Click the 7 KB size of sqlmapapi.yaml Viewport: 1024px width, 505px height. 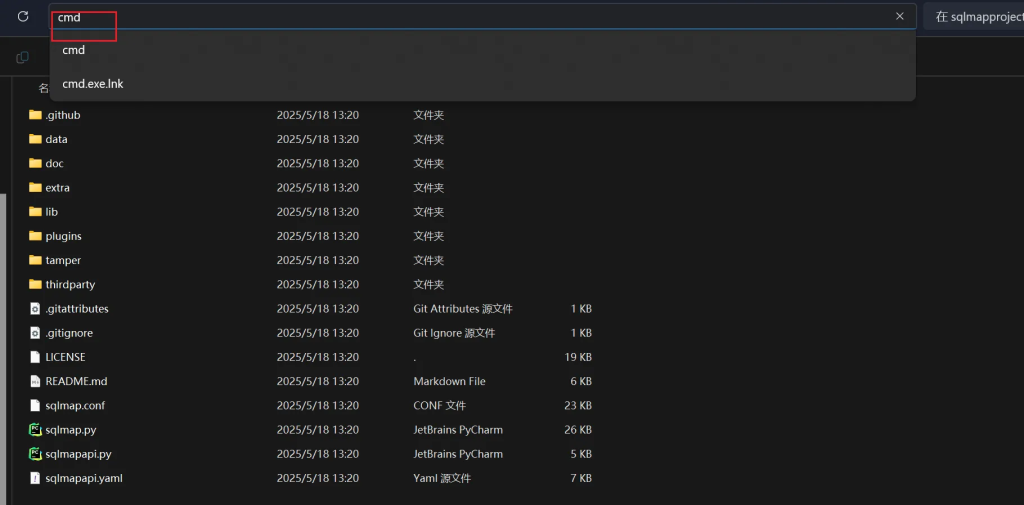pyautogui.click(x=581, y=478)
